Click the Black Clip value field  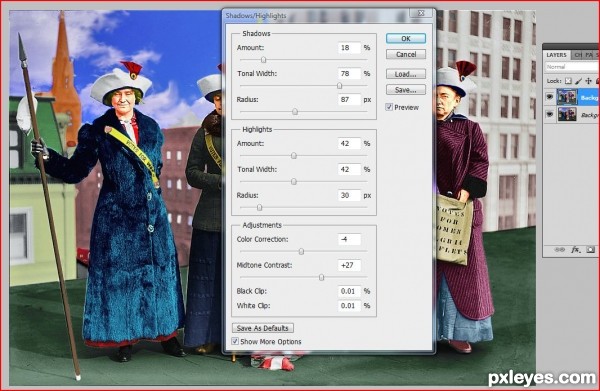point(349,291)
